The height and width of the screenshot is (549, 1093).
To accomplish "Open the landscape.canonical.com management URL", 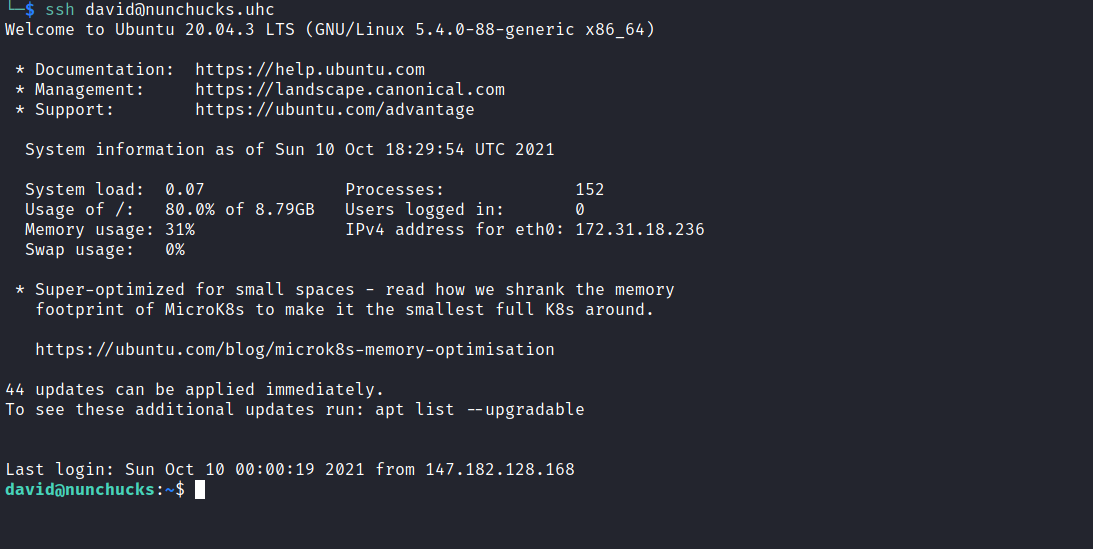I will pyautogui.click(x=350, y=90).
